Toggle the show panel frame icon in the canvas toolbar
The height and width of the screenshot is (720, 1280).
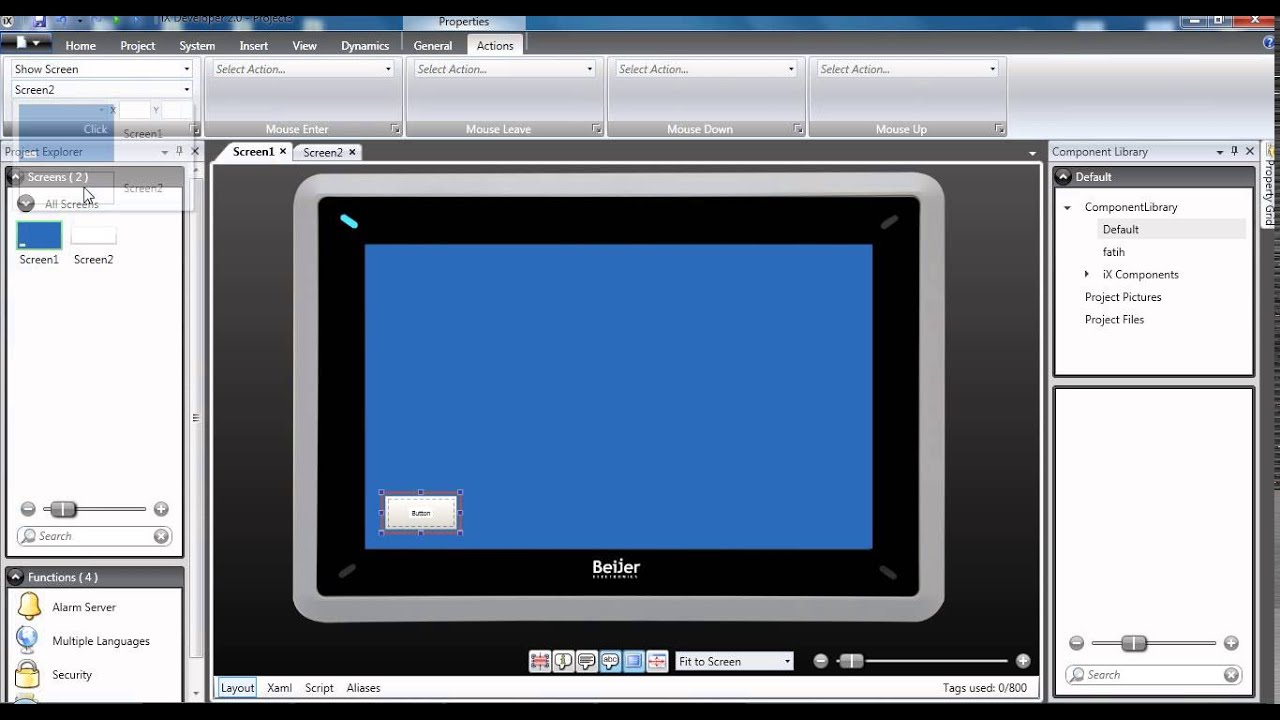click(x=633, y=661)
